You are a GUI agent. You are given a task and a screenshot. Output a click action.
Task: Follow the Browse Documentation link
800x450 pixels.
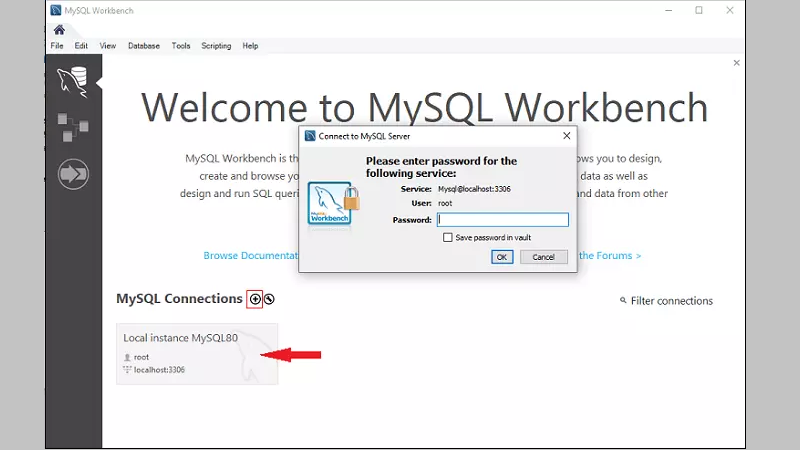tap(251, 256)
